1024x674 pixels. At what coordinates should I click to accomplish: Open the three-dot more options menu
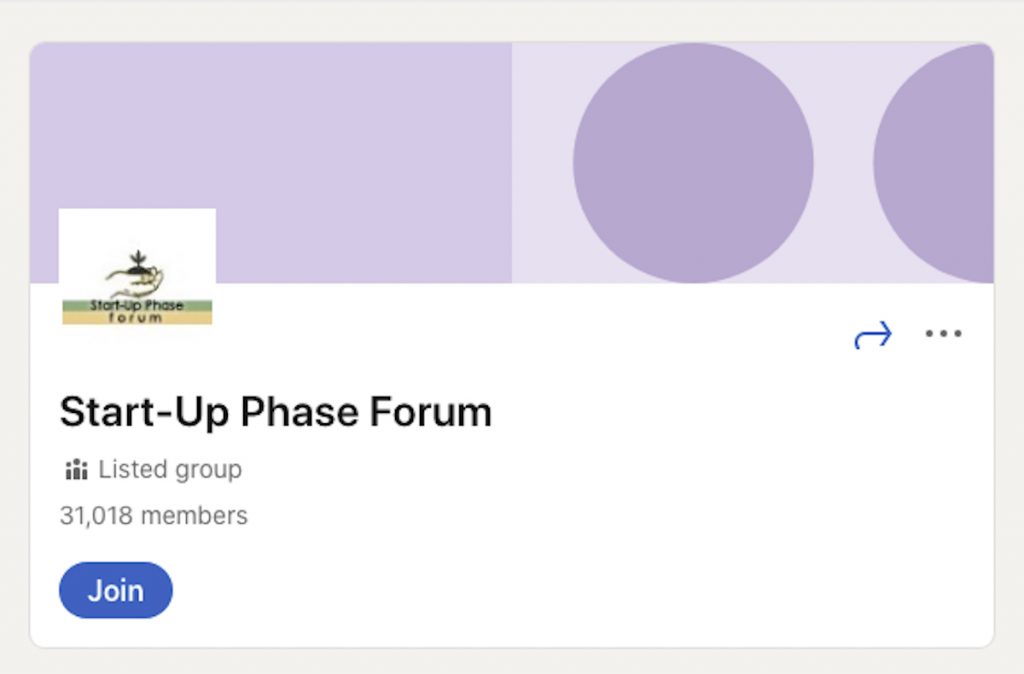[943, 334]
